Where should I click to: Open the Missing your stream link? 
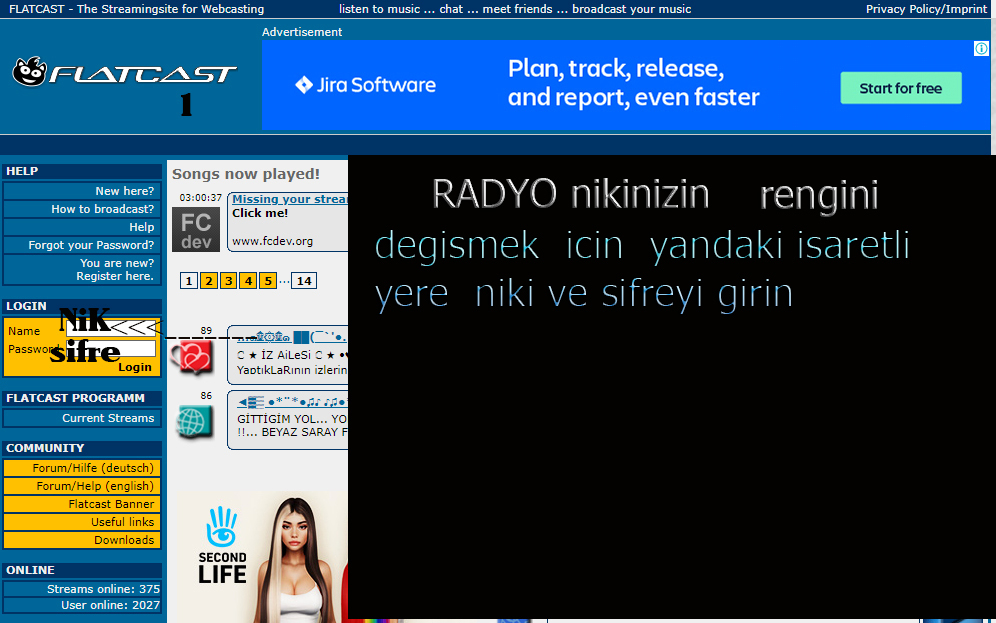point(289,199)
